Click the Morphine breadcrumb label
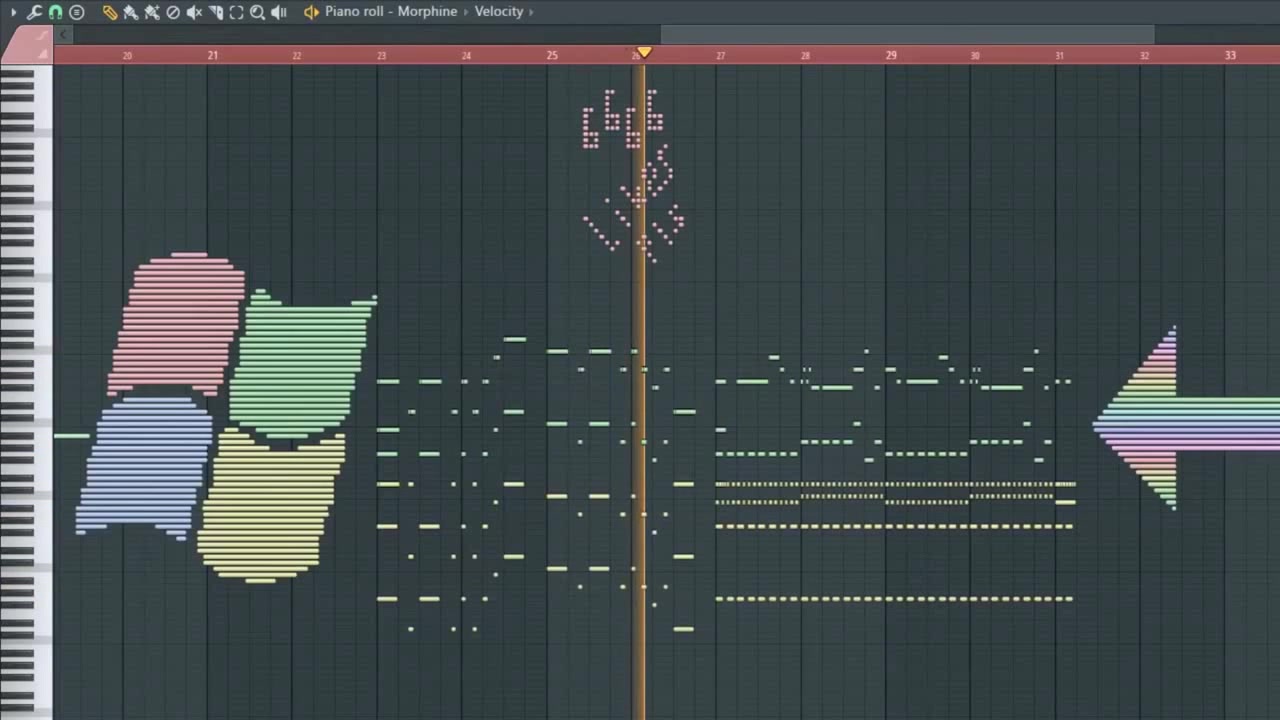Image resolution: width=1280 pixels, height=720 pixels. click(x=427, y=11)
